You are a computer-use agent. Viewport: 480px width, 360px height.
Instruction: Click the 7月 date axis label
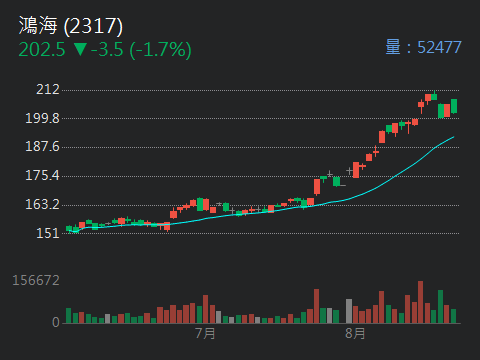tap(205, 333)
